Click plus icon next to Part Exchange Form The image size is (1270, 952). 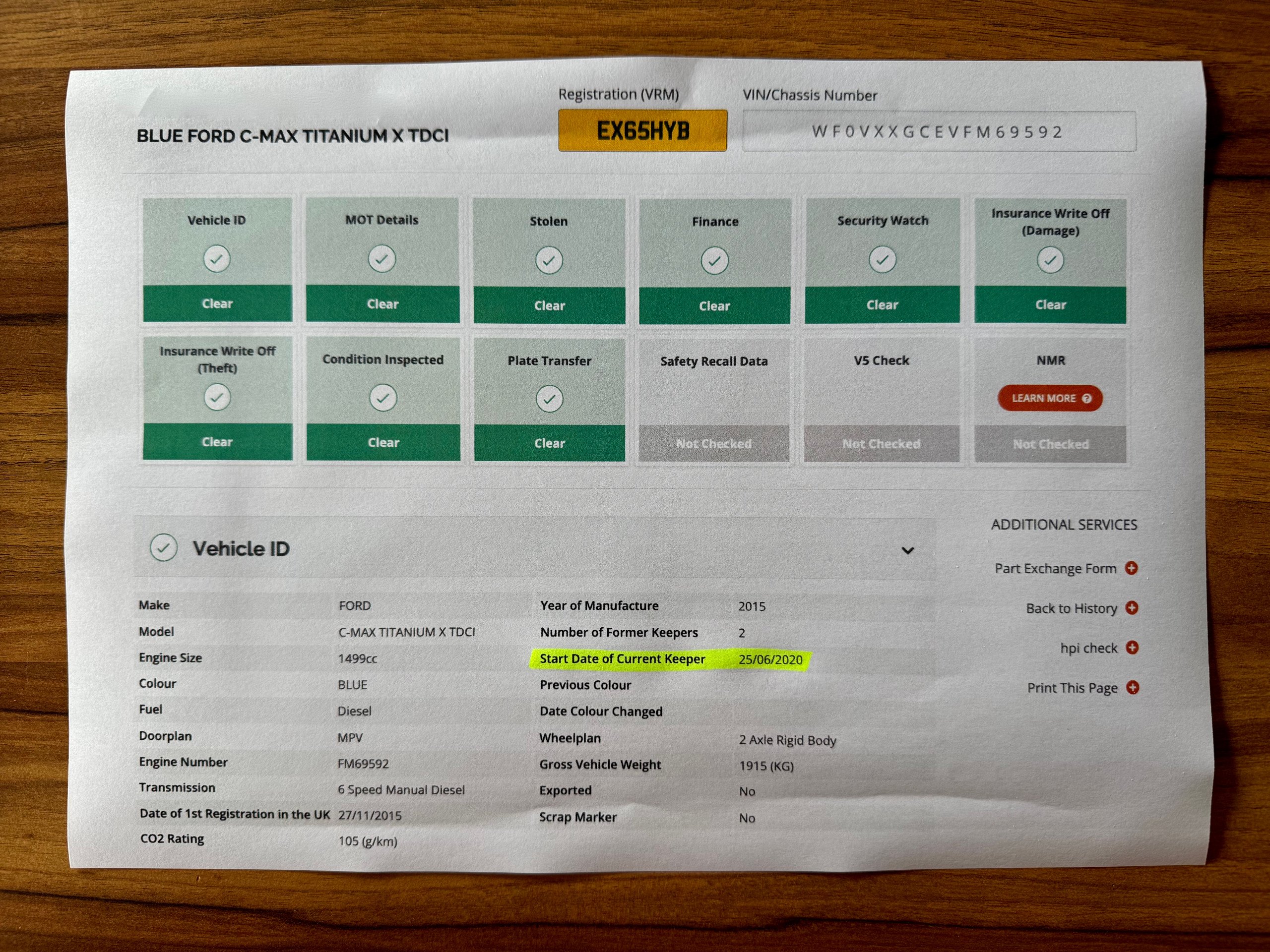(1131, 568)
